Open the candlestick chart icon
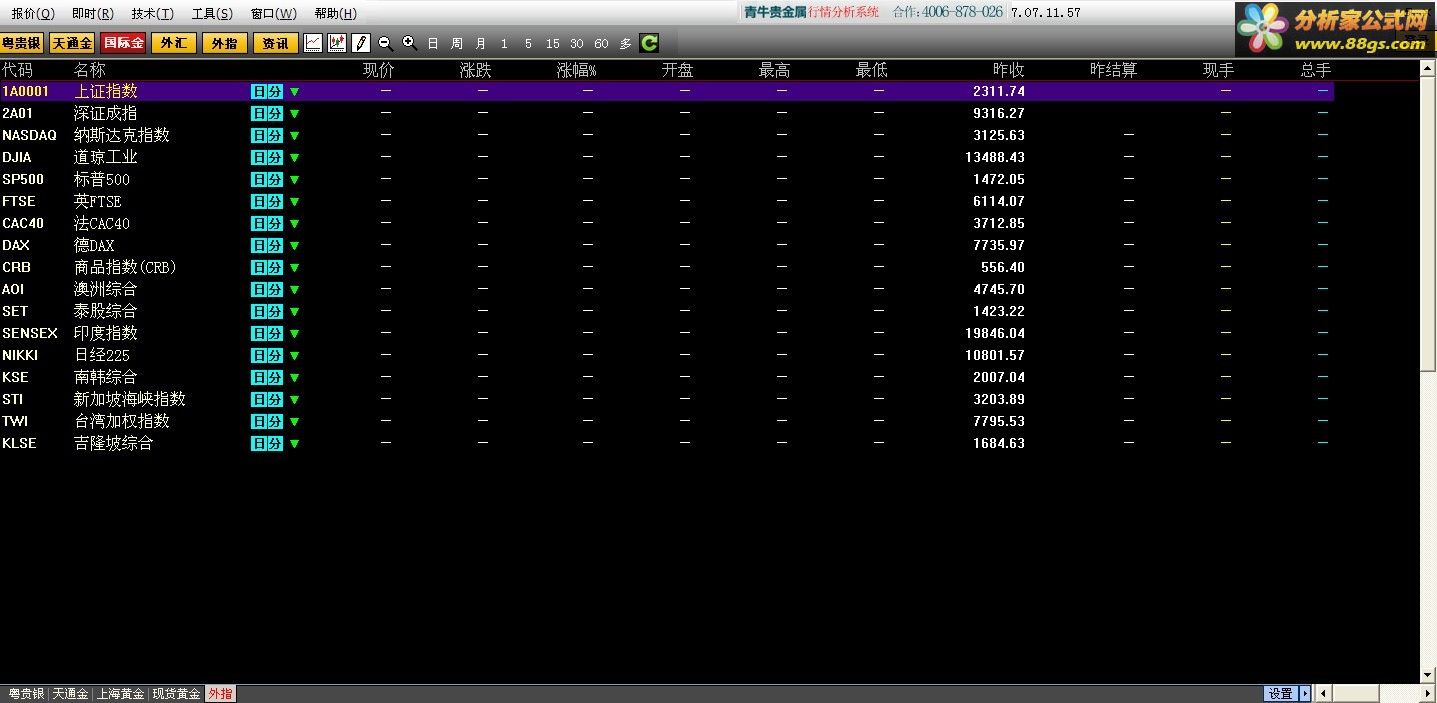This screenshot has height=703, width=1437. (337, 43)
